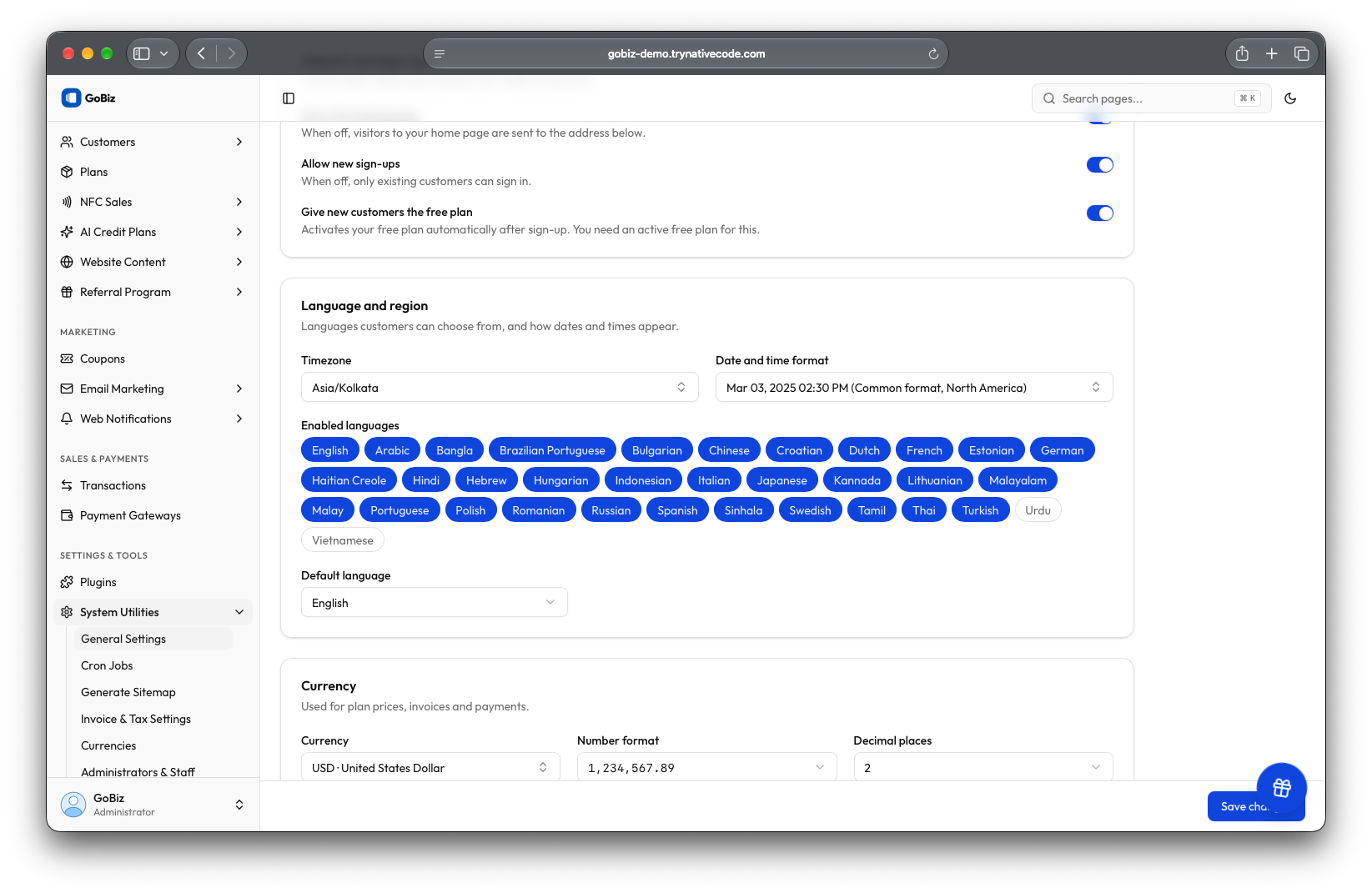Open Generate Sitemap menu item

pos(153,692)
